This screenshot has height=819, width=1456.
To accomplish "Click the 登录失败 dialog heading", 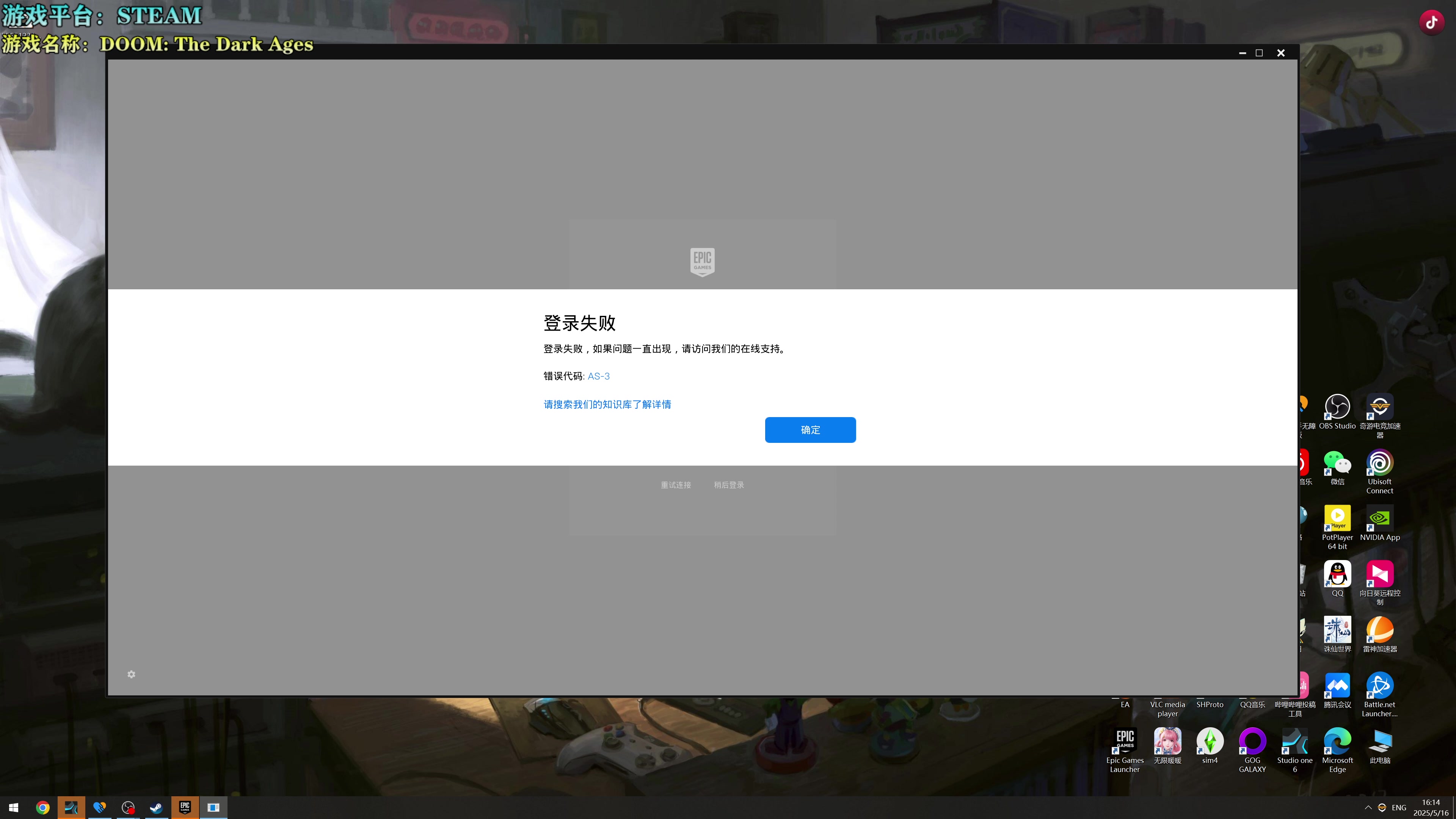I will [x=579, y=323].
